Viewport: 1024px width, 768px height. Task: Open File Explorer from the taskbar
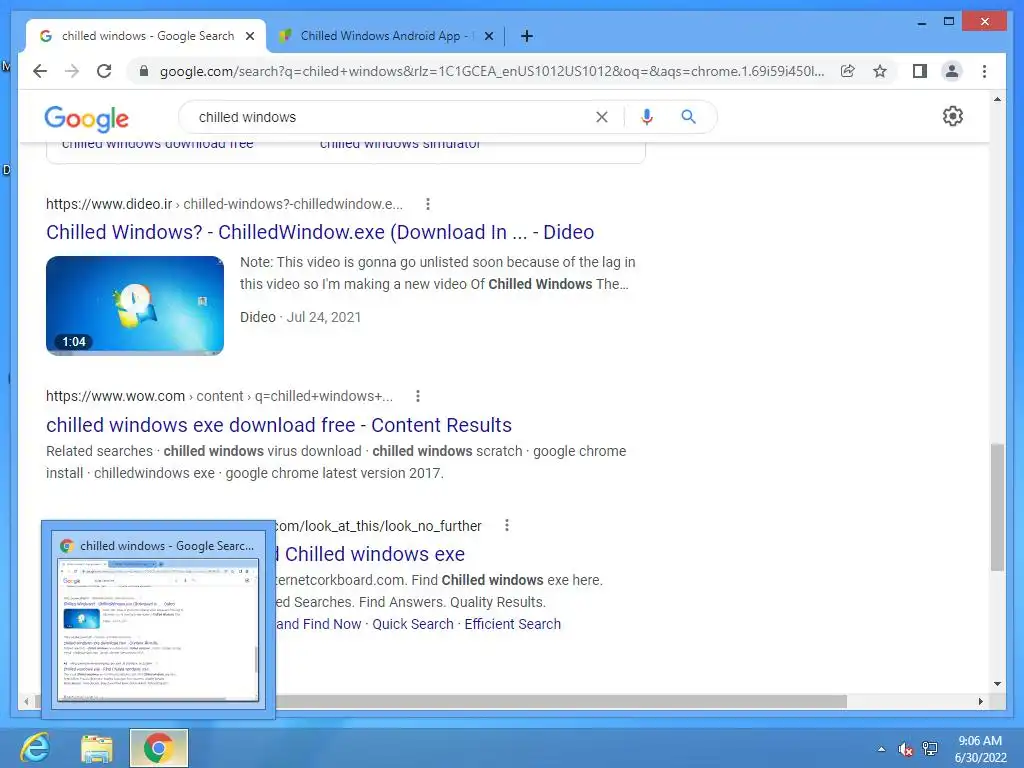97,748
